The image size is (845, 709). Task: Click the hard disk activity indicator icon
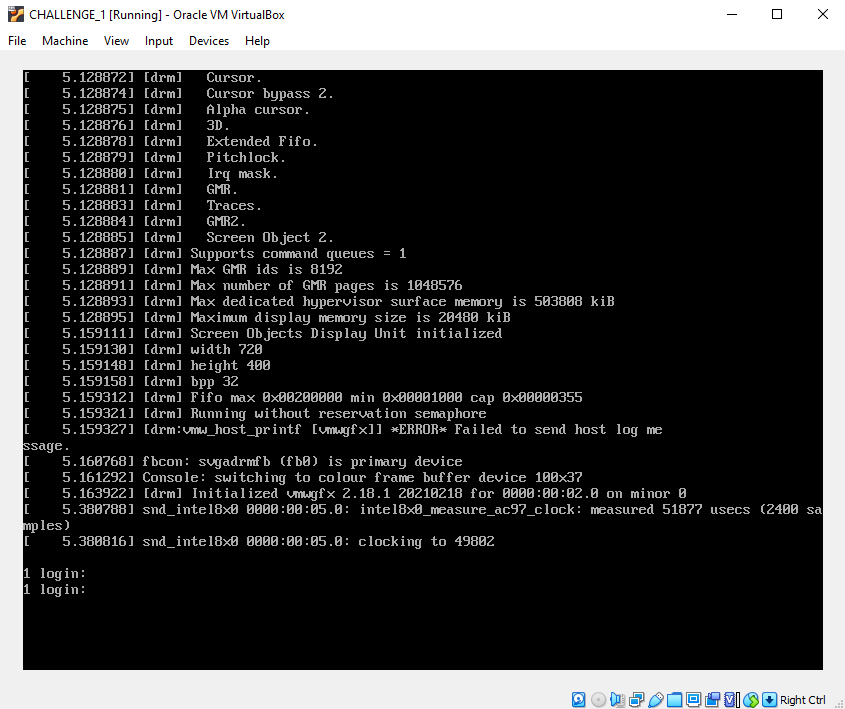579,700
